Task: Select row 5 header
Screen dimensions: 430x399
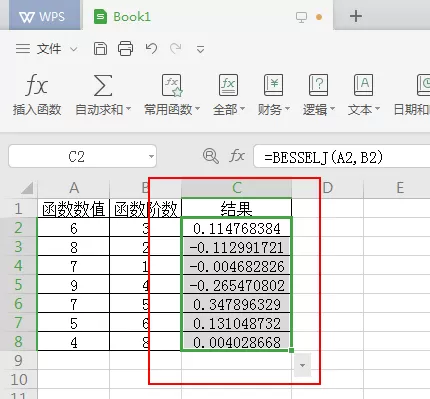Action: (x=18, y=284)
